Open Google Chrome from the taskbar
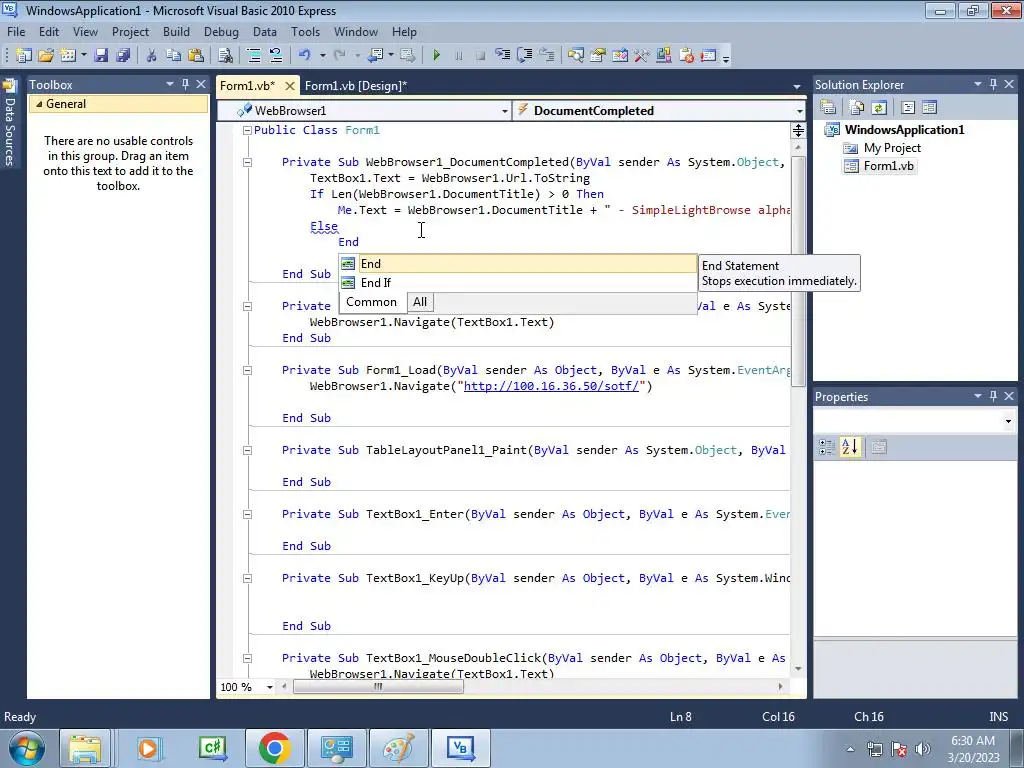Screen dimensions: 1024x768 [274, 748]
